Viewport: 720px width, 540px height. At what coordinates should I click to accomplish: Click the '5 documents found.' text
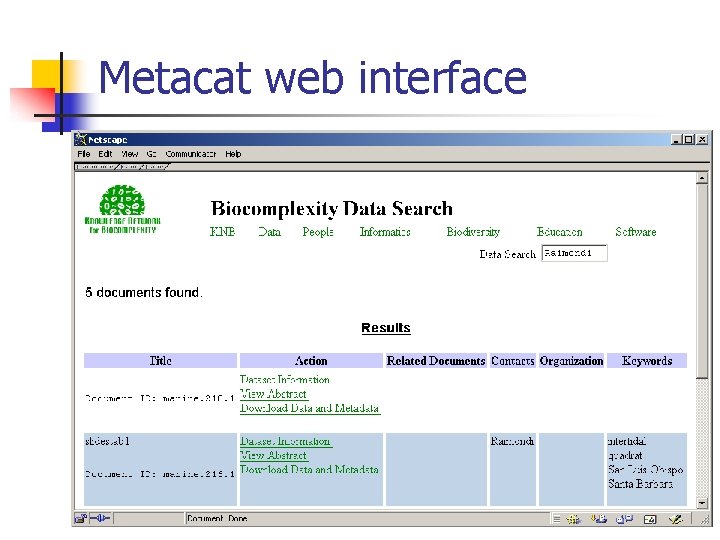(144, 292)
